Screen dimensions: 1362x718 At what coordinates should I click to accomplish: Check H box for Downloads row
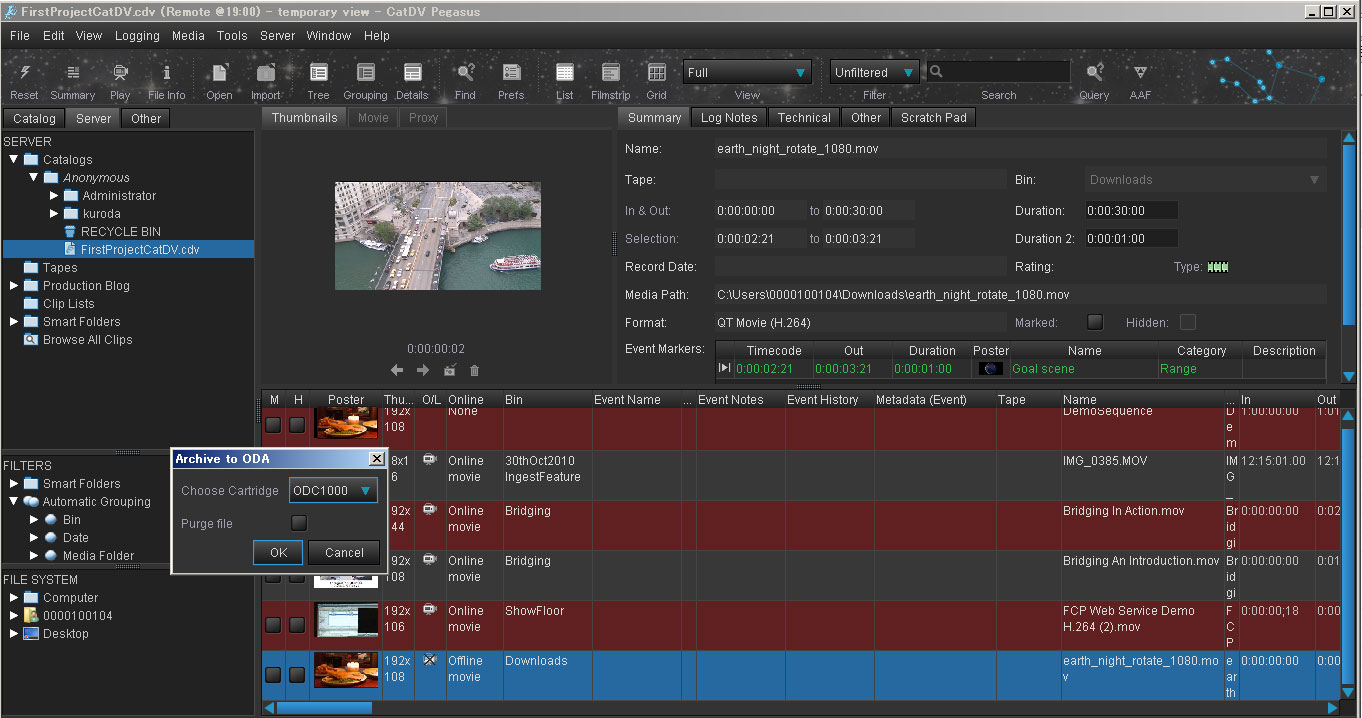[297, 675]
